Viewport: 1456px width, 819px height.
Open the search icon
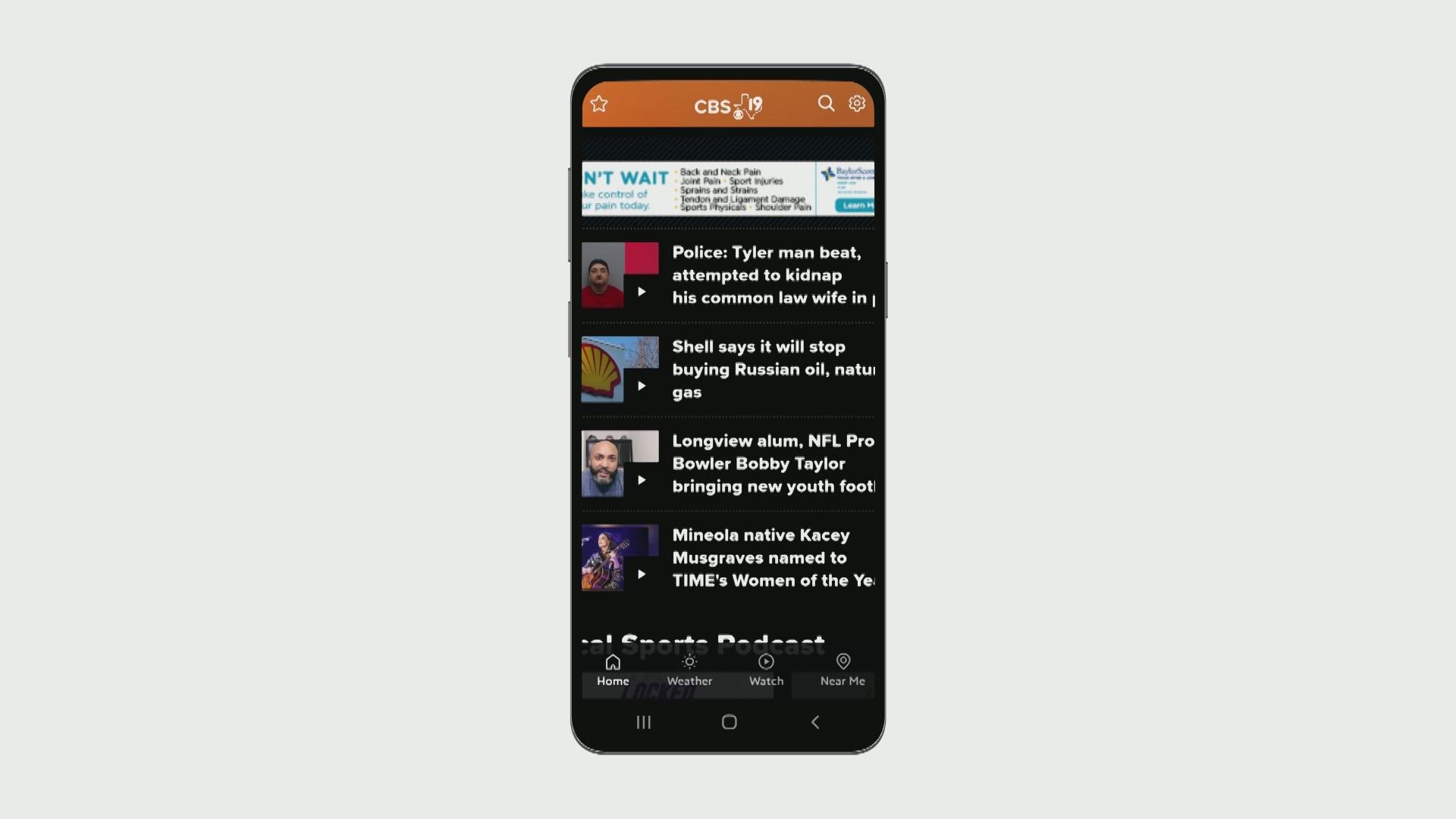[x=826, y=103]
